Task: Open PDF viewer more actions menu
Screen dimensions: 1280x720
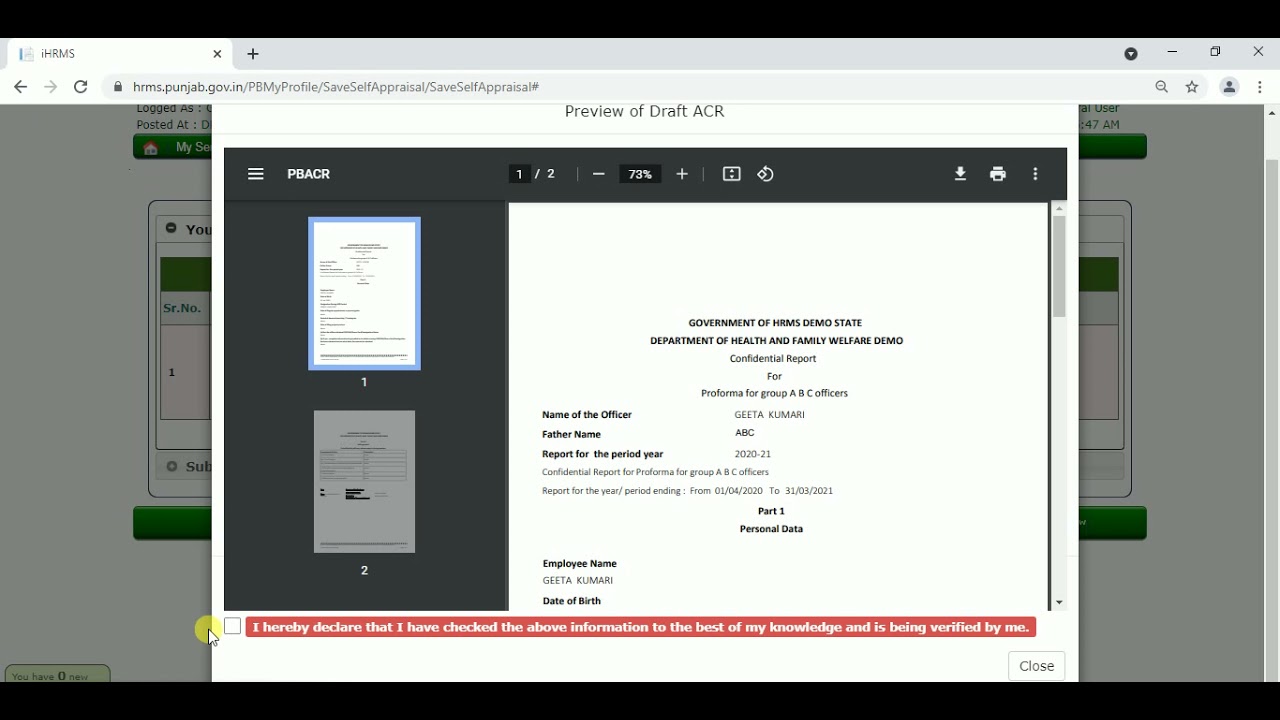Action: coord(1036,174)
